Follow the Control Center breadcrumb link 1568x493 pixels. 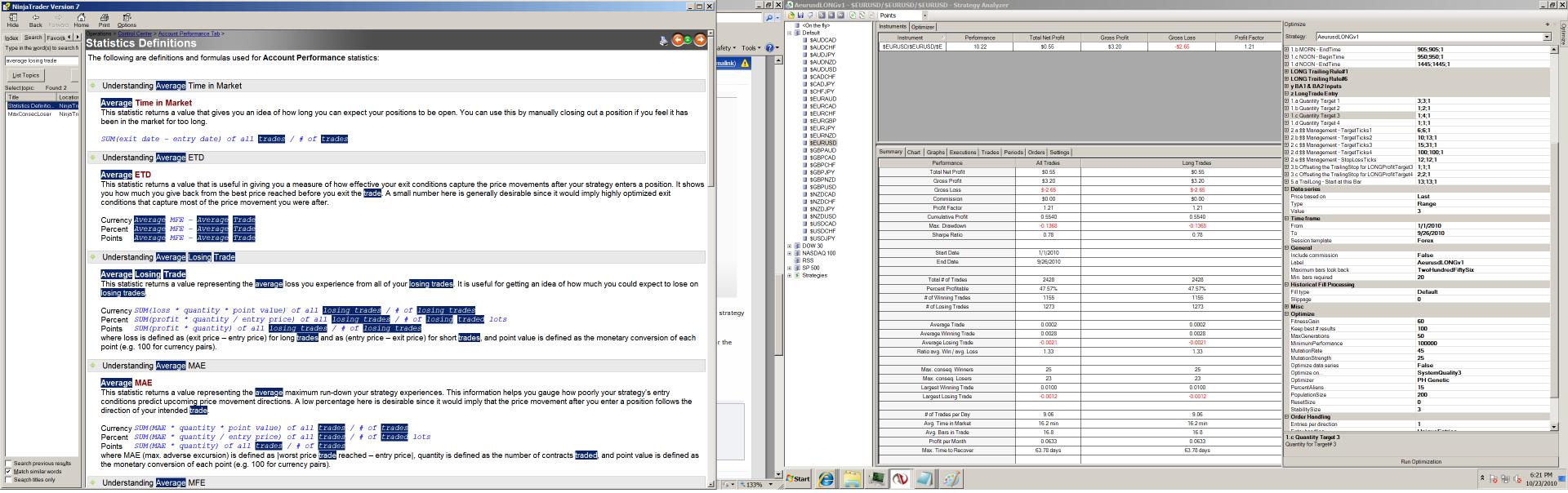tap(135, 34)
